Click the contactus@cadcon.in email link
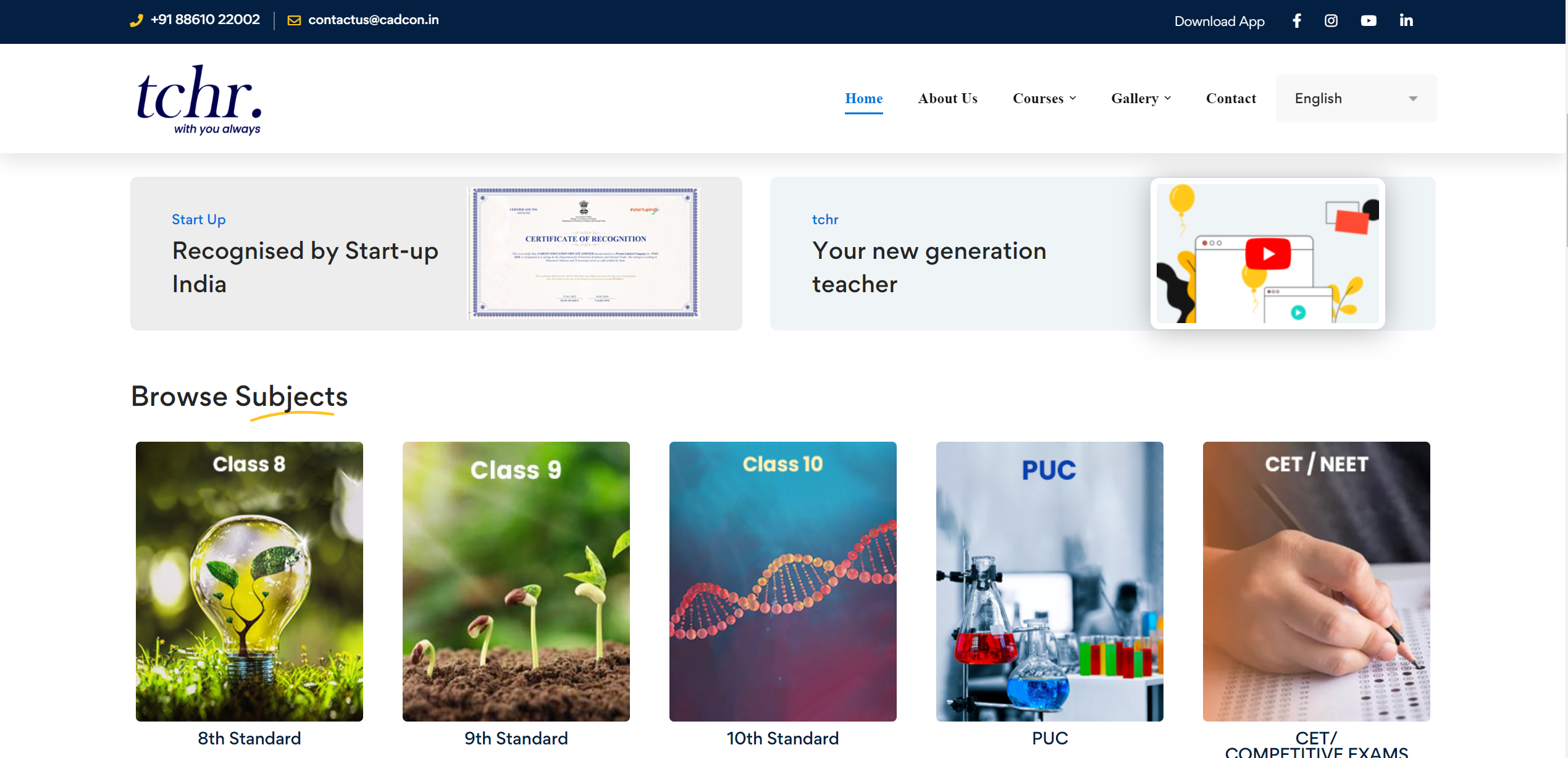The width and height of the screenshot is (1568, 758). coord(373,20)
